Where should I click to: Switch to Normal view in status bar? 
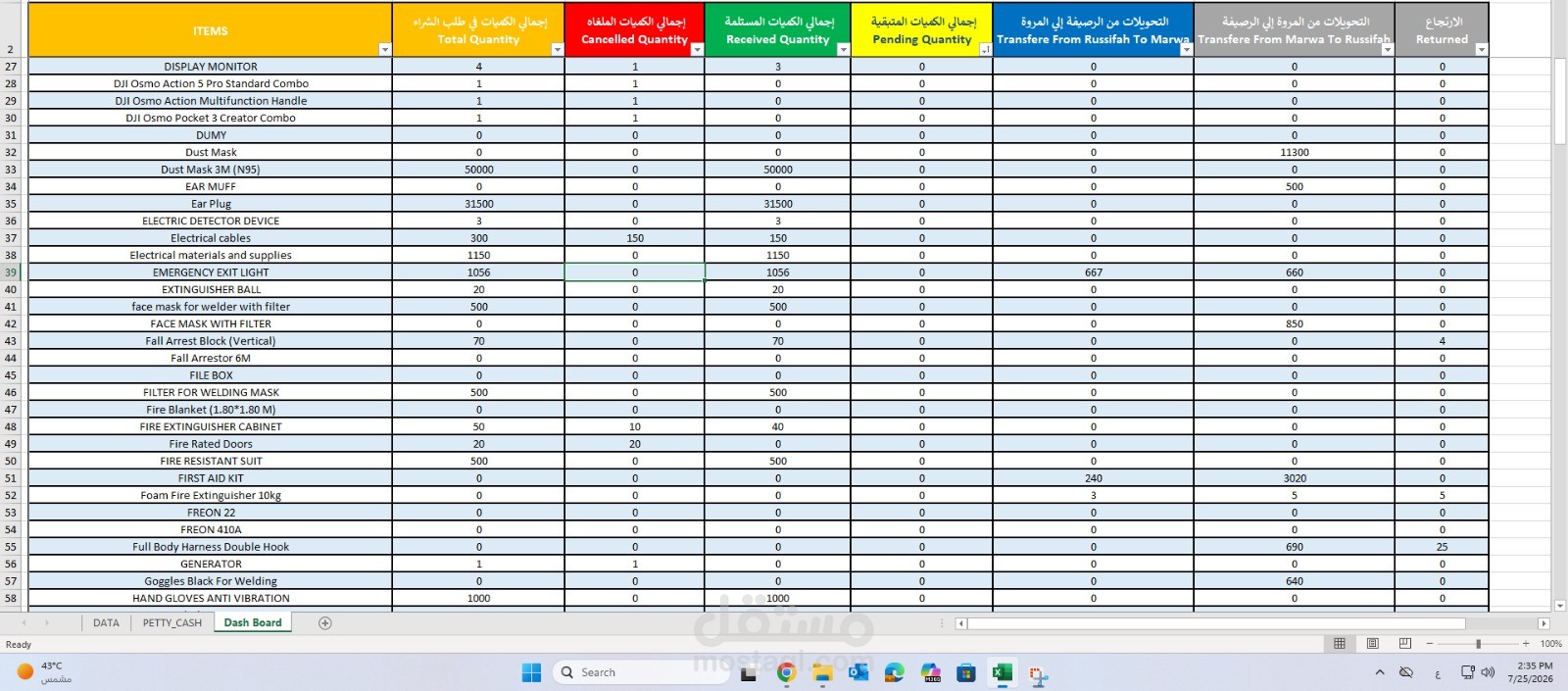(x=1340, y=644)
